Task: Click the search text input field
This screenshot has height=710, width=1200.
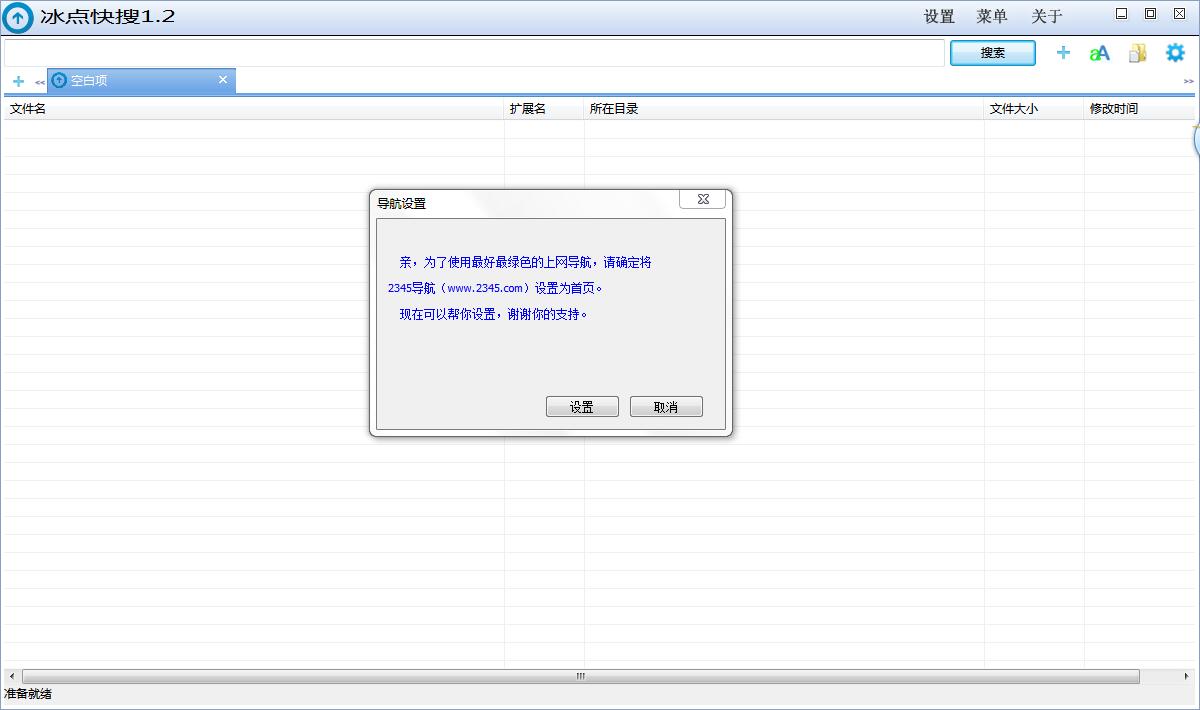Action: (x=474, y=53)
